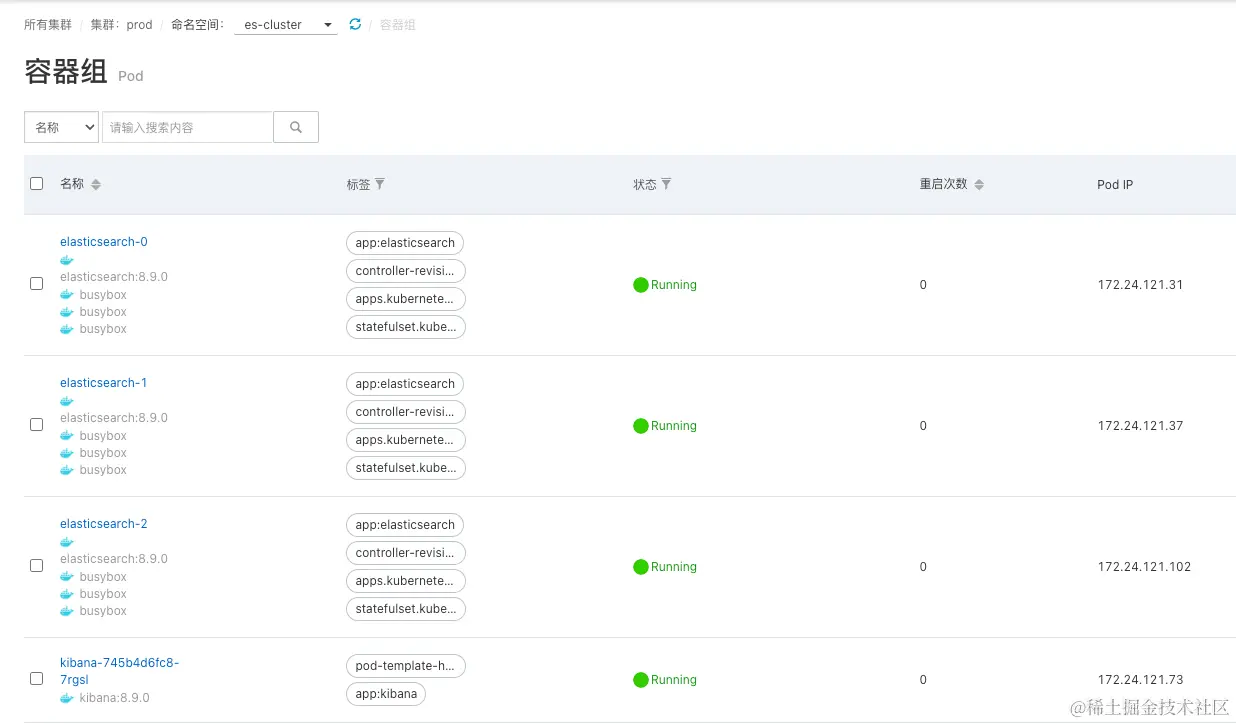Click the app:kibana label tag
This screenshot has height=724, width=1236.
click(x=386, y=694)
